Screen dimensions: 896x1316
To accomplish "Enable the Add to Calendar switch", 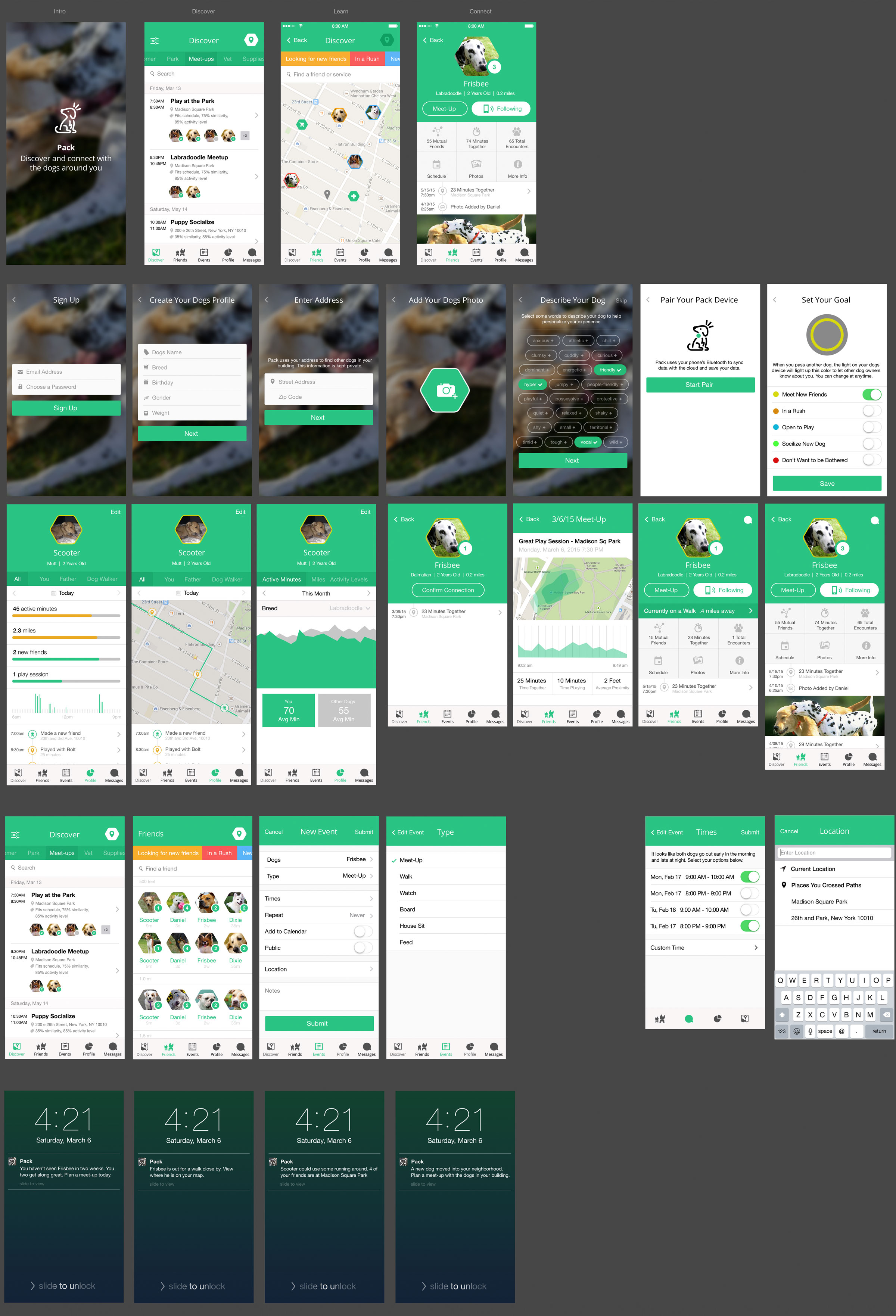I will click(x=363, y=931).
